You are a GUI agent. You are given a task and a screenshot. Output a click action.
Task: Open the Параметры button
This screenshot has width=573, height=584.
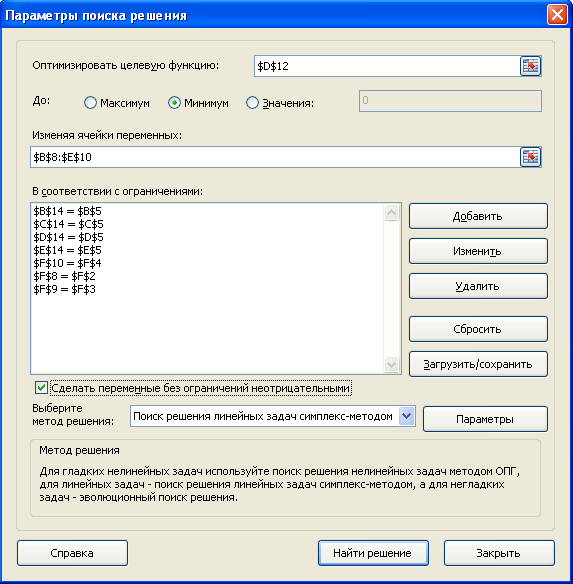coord(485,419)
